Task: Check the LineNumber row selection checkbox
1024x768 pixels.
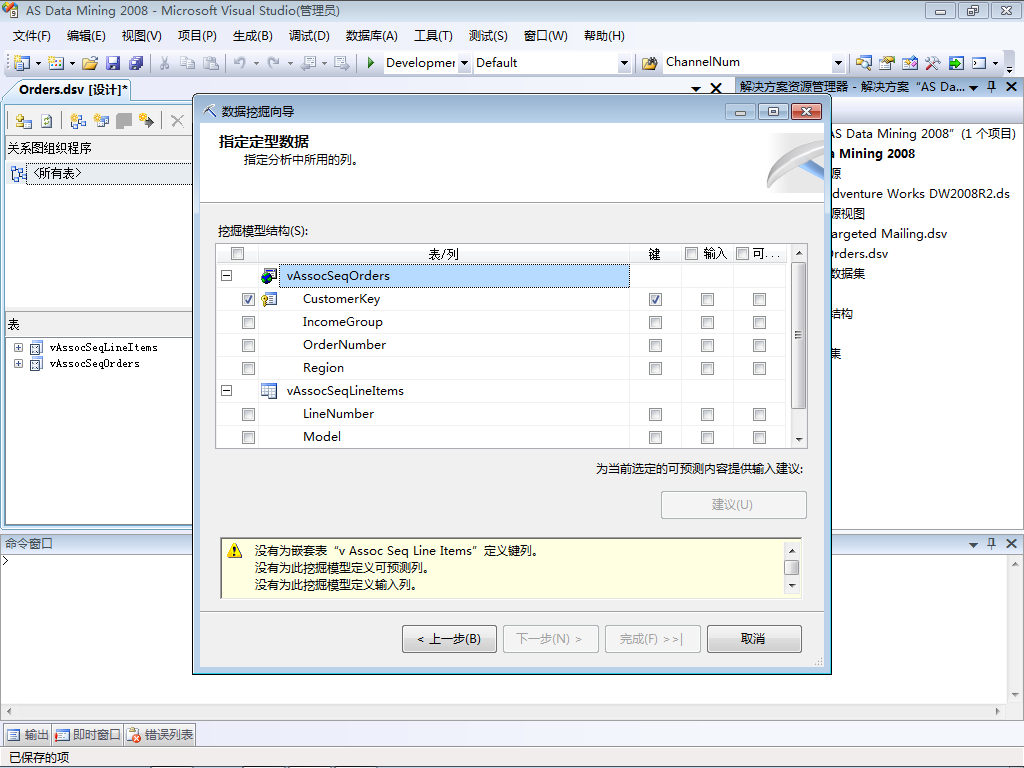Action: pos(248,414)
